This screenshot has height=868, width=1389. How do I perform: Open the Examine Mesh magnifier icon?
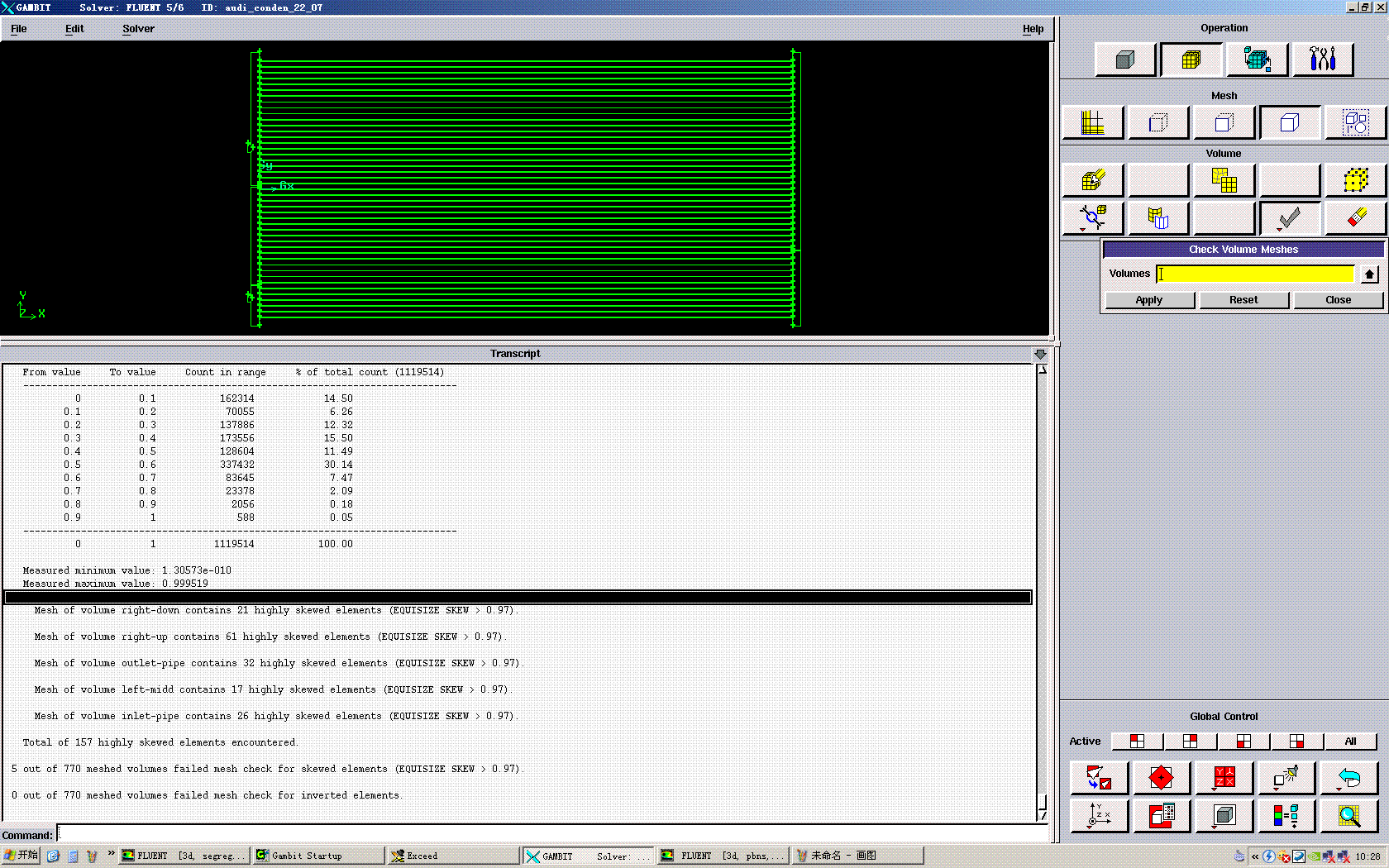point(1349,816)
